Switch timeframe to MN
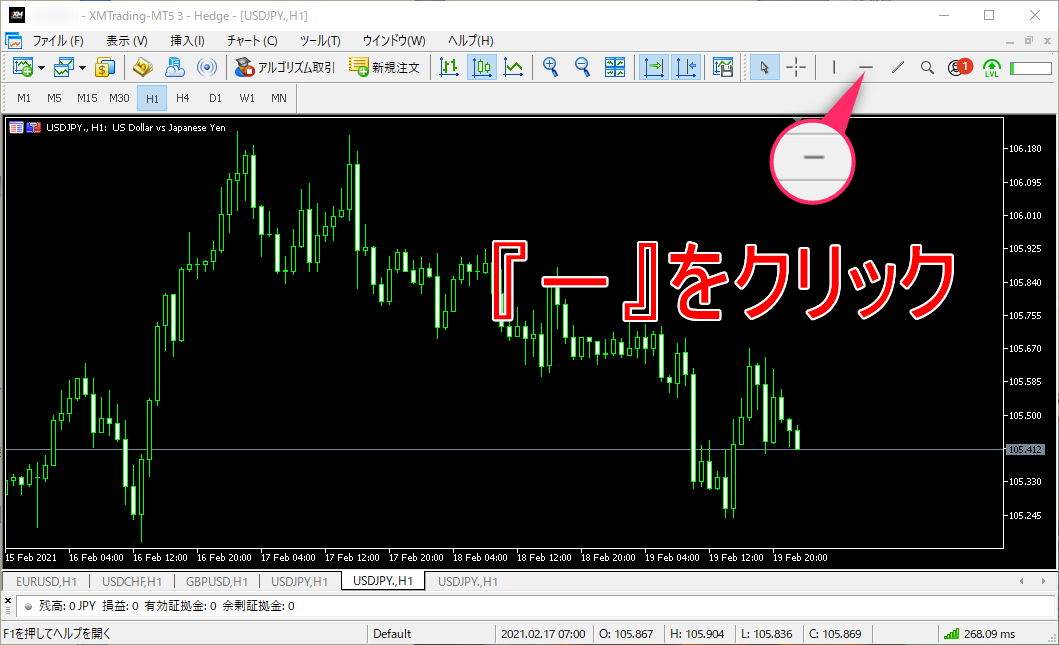The width and height of the screenshot is (1059, 645). [279, 99]
